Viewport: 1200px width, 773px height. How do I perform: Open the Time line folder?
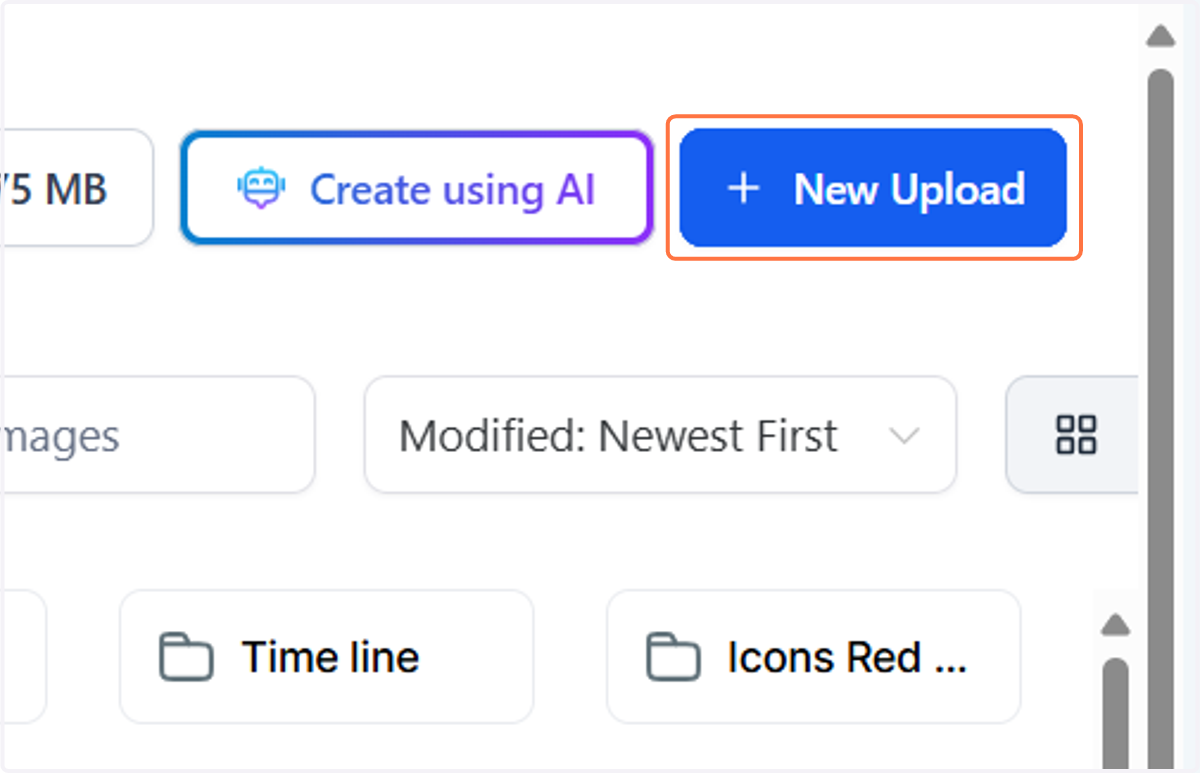(x=326, y=656)
